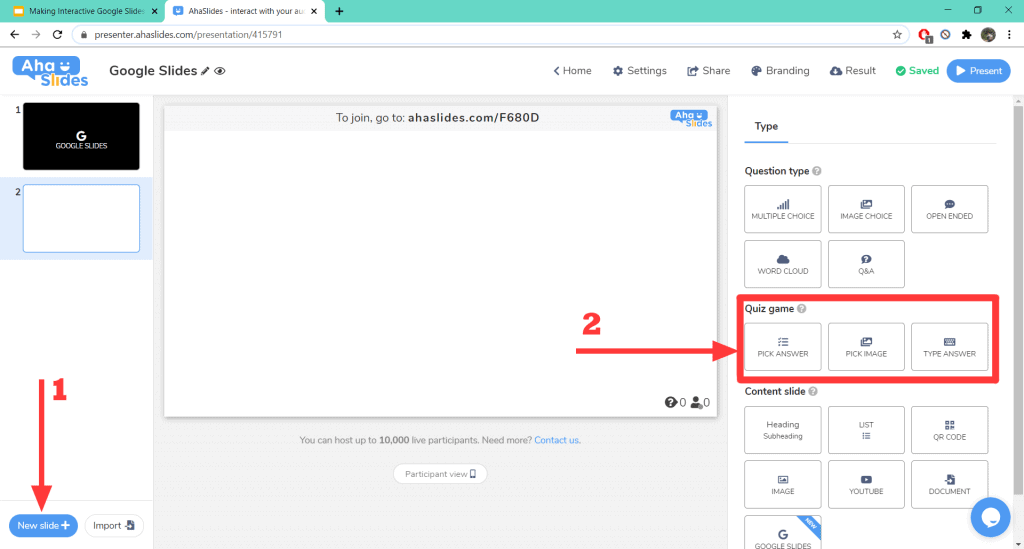Select the Multiple Choice question type
Screen dimensions: 1024x549
[782, 209]
